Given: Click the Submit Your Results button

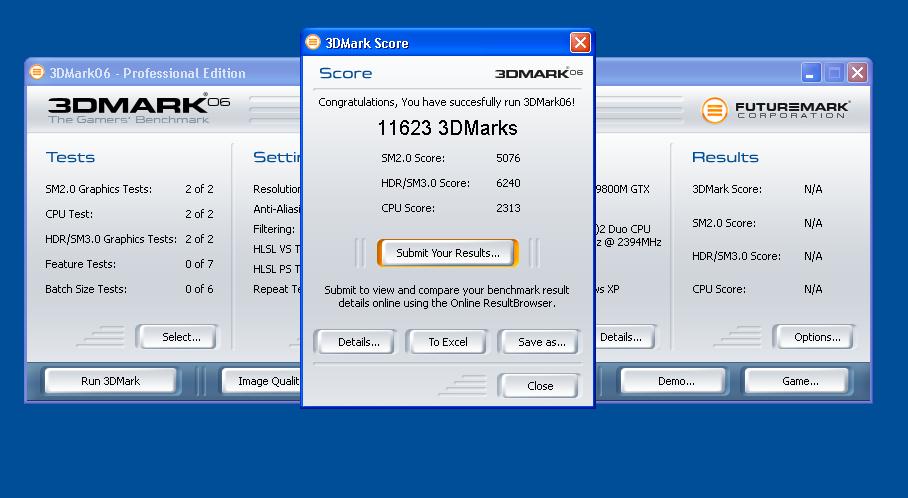Looking at the screenshot, I should [x=447, y=253].
